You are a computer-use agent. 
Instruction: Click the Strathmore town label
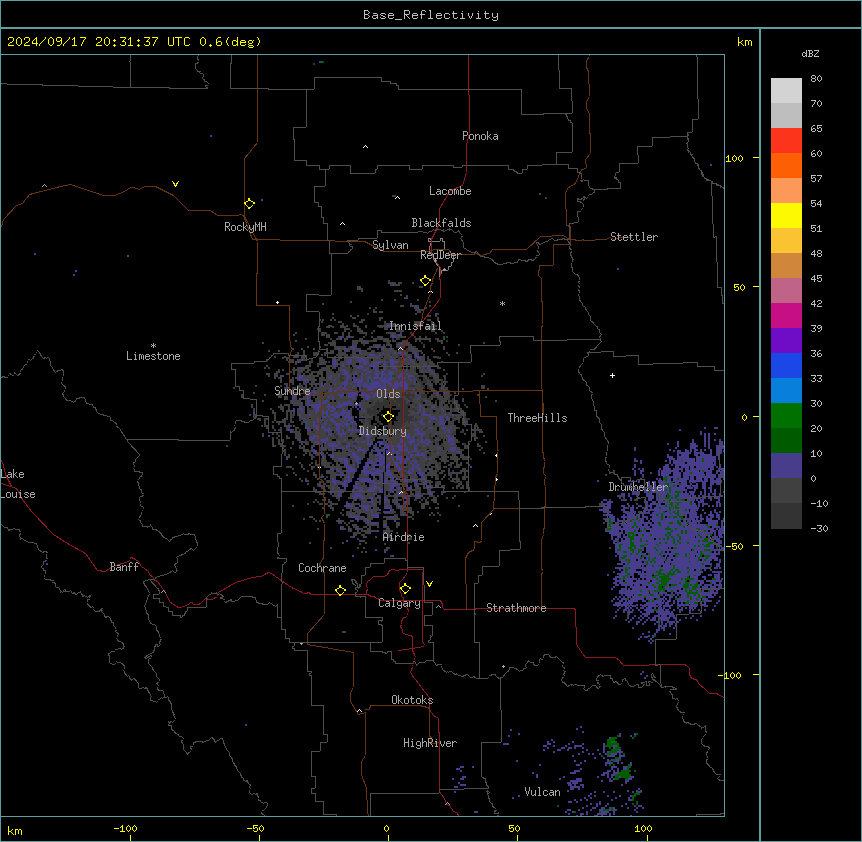click(x=516, y=608)
